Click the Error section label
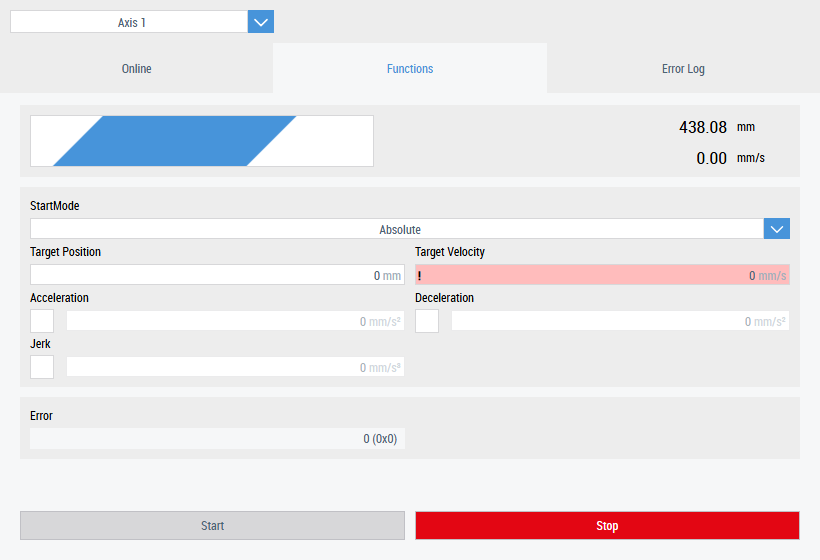820x560 pixels. (x=41, y=416)
